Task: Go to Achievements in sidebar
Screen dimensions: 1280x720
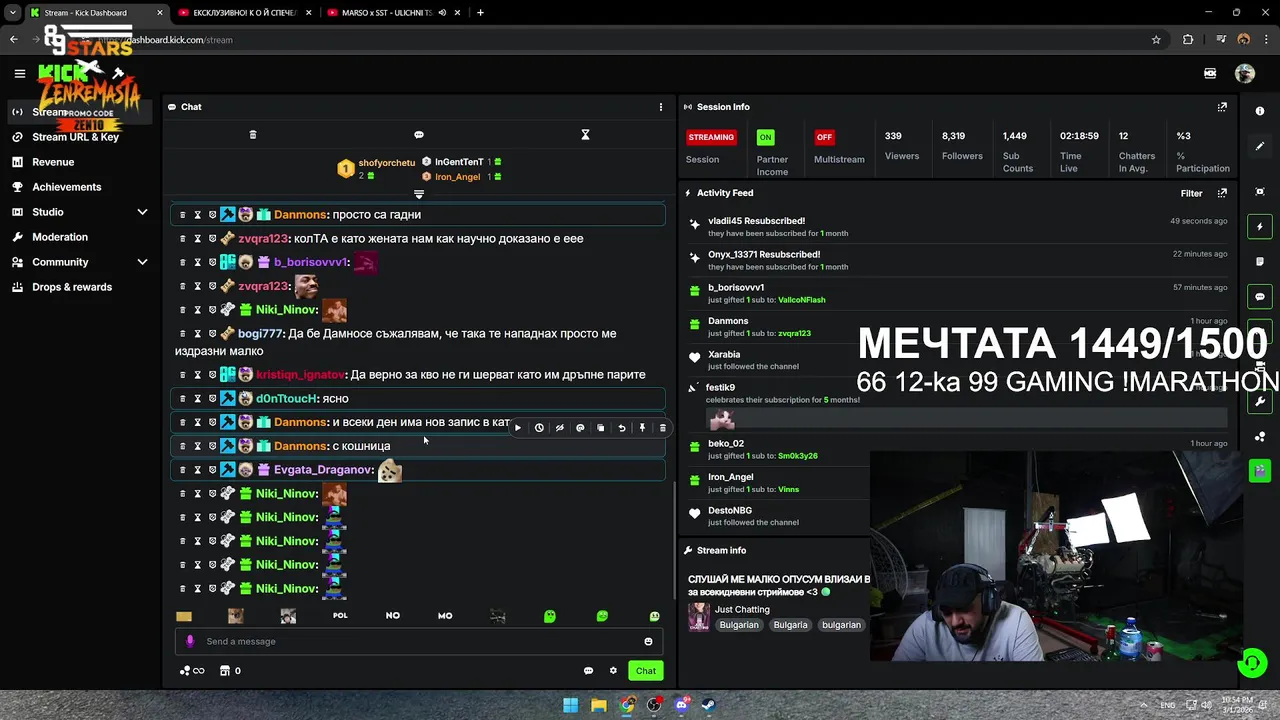Action: click(66, 187)
